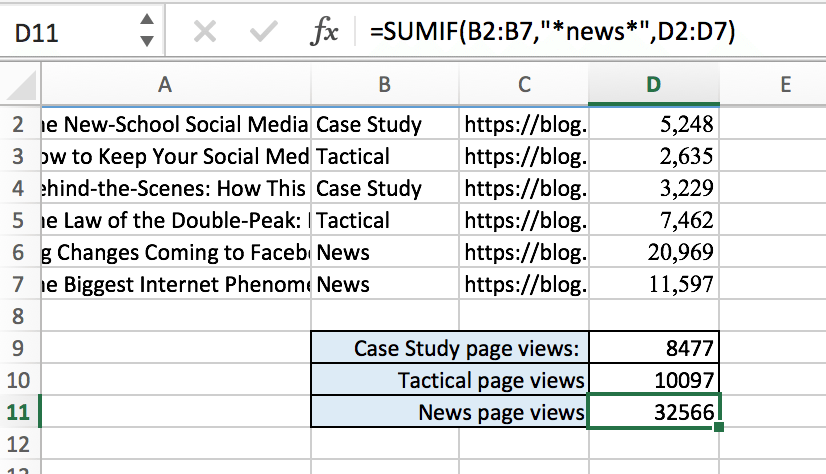Click cell 'Behind-the-Scenes: How This'
This screenshot has height=474, width=826.
coord(176,188)
